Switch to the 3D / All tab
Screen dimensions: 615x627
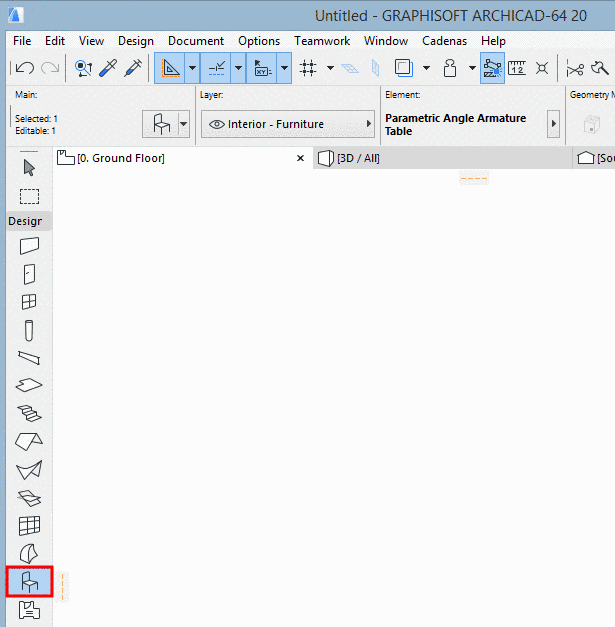[x=442, y=158]
